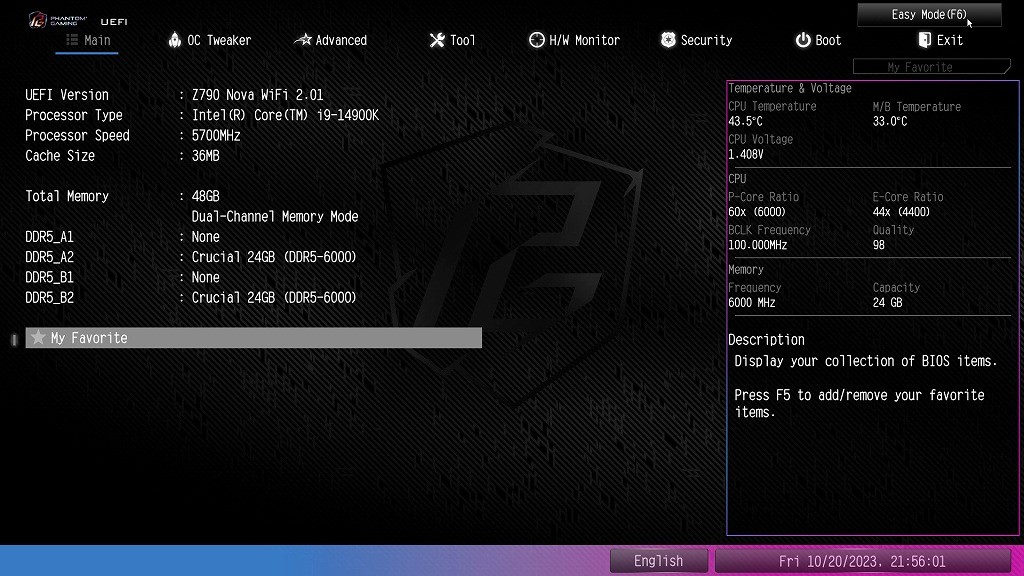Click the Cache Size 36MB value

205,155
